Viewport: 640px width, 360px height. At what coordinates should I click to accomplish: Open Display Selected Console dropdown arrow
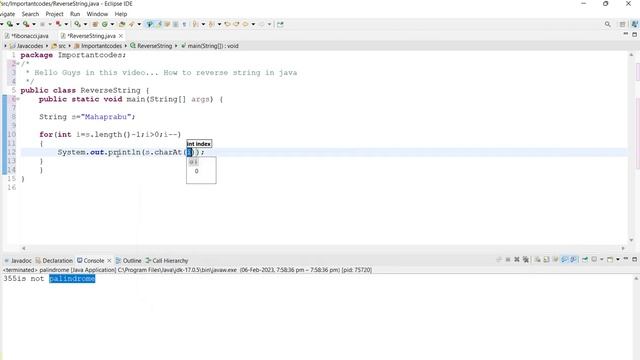click(x=602, y=260)
